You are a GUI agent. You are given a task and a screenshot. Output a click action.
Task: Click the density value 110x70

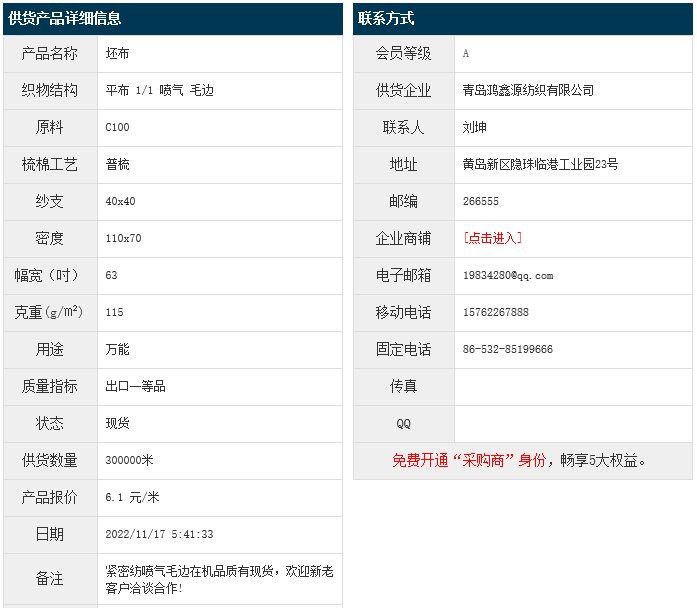123,238
